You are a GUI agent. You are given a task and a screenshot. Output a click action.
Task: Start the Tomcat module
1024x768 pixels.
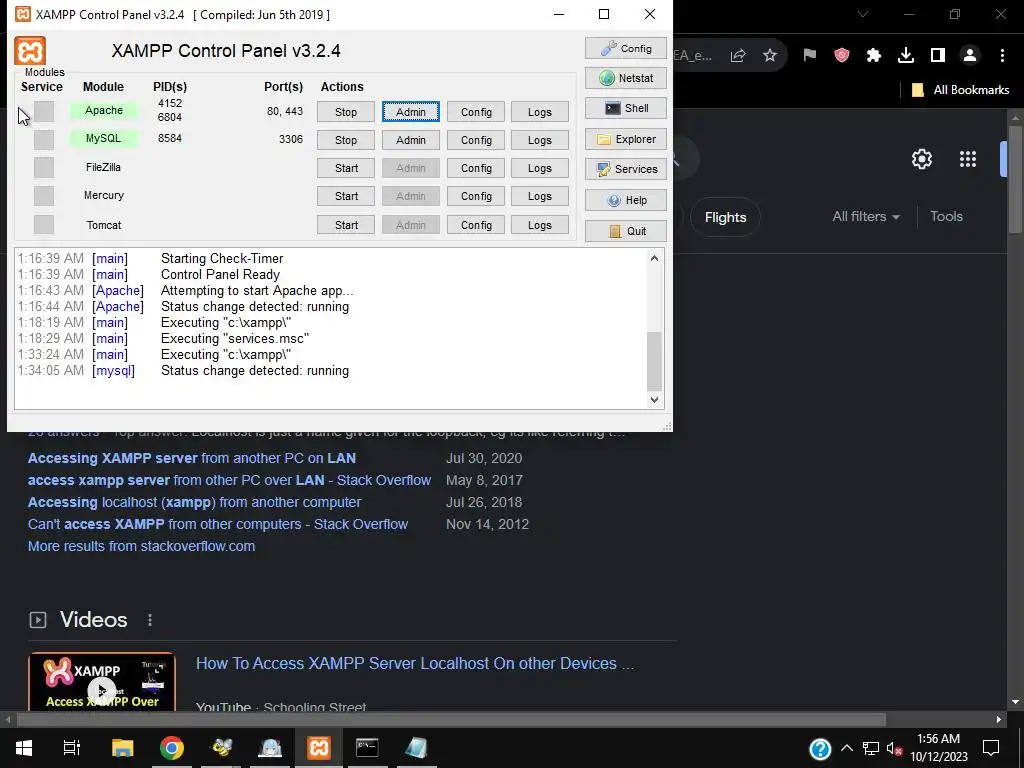coord(346,225)
